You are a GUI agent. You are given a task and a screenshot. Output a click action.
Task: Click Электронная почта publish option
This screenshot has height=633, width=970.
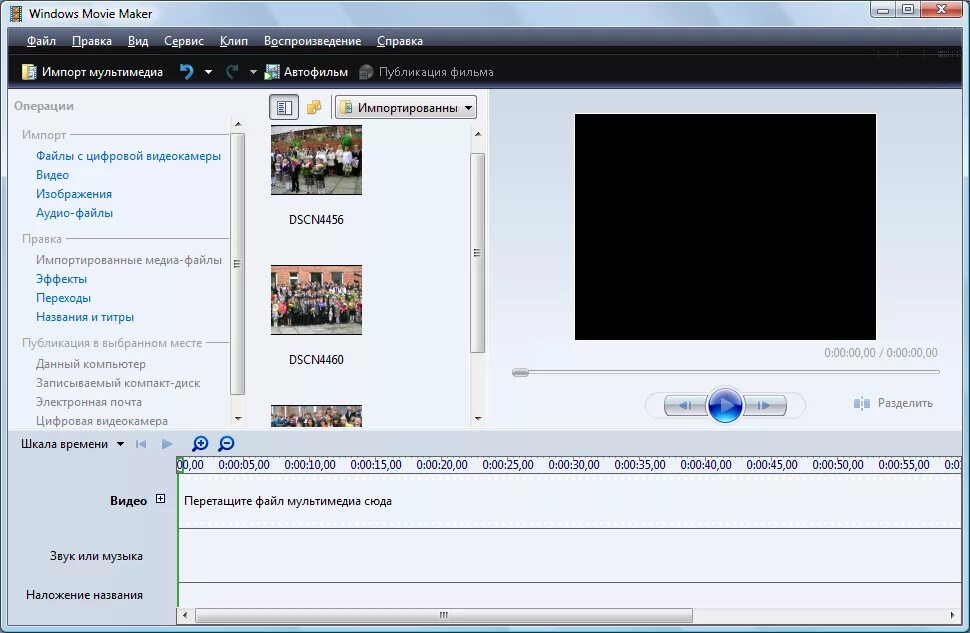[x=88, y=402]
